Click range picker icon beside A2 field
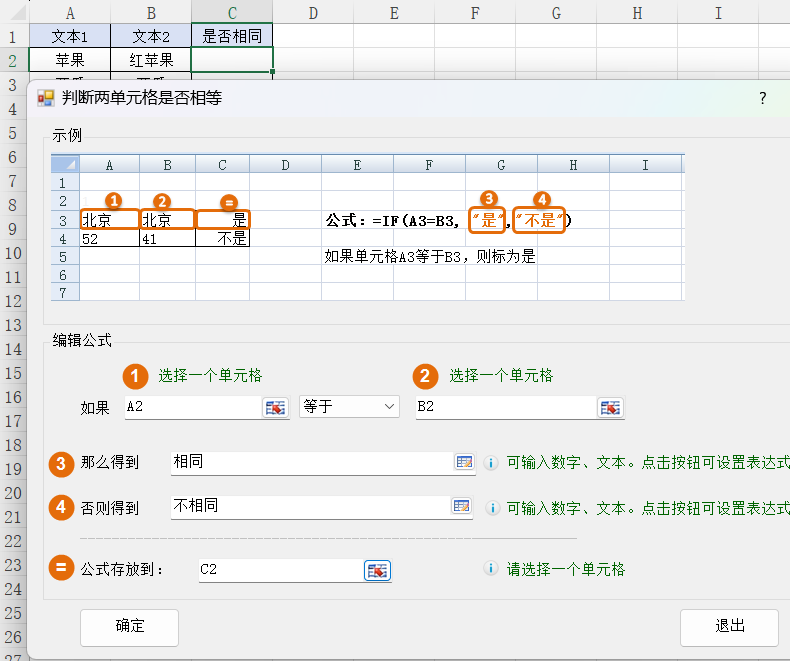790x661 pixels. coord(274,407)
